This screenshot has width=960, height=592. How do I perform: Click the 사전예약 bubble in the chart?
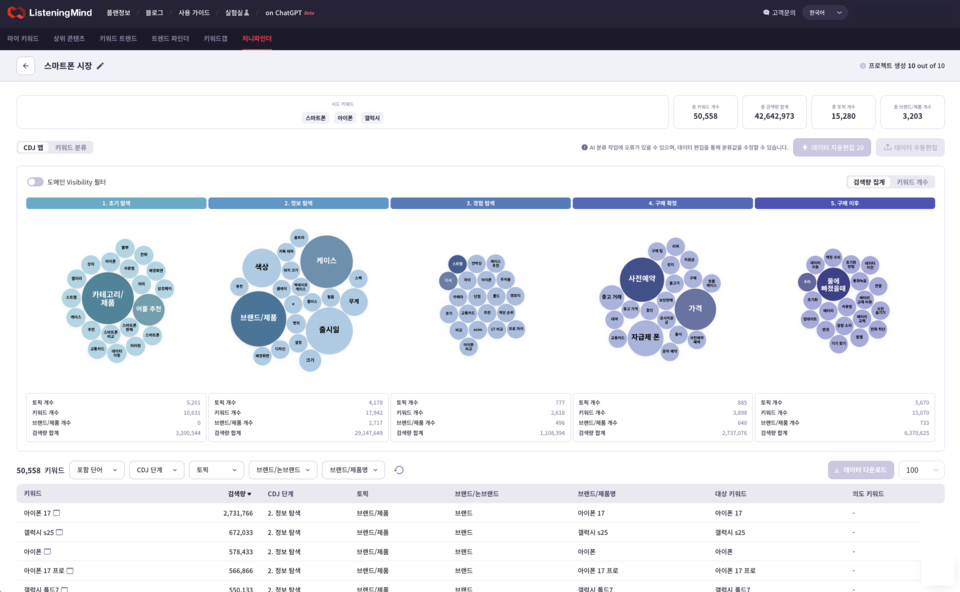point(643,279)
